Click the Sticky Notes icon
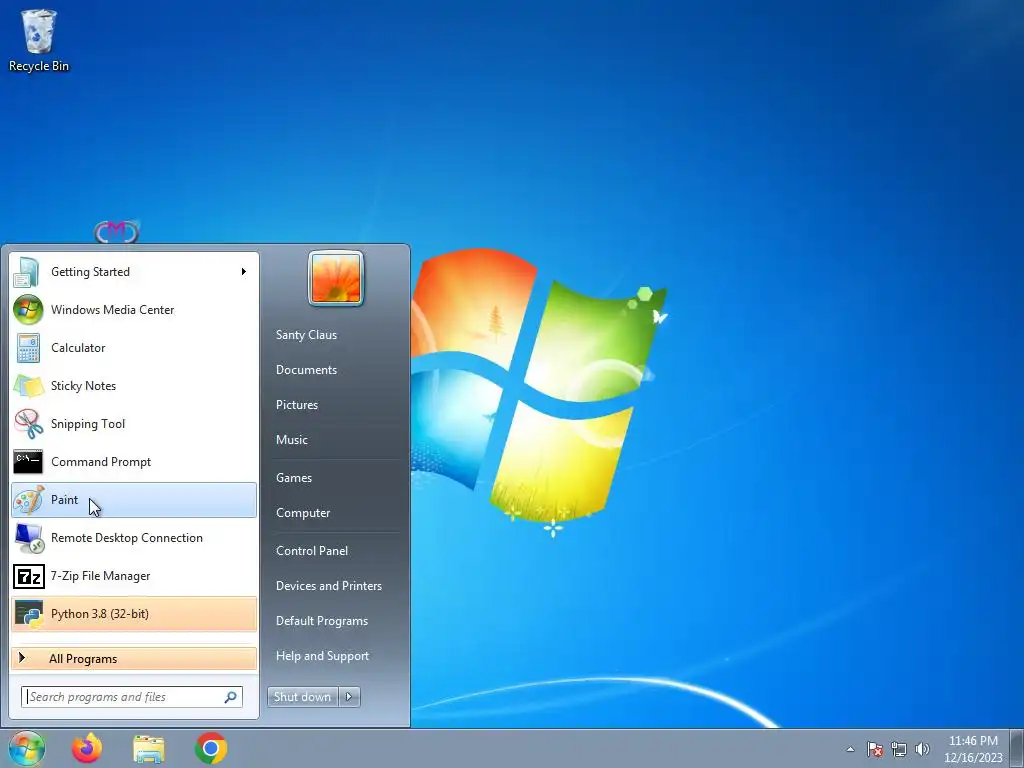 point(29,386)
